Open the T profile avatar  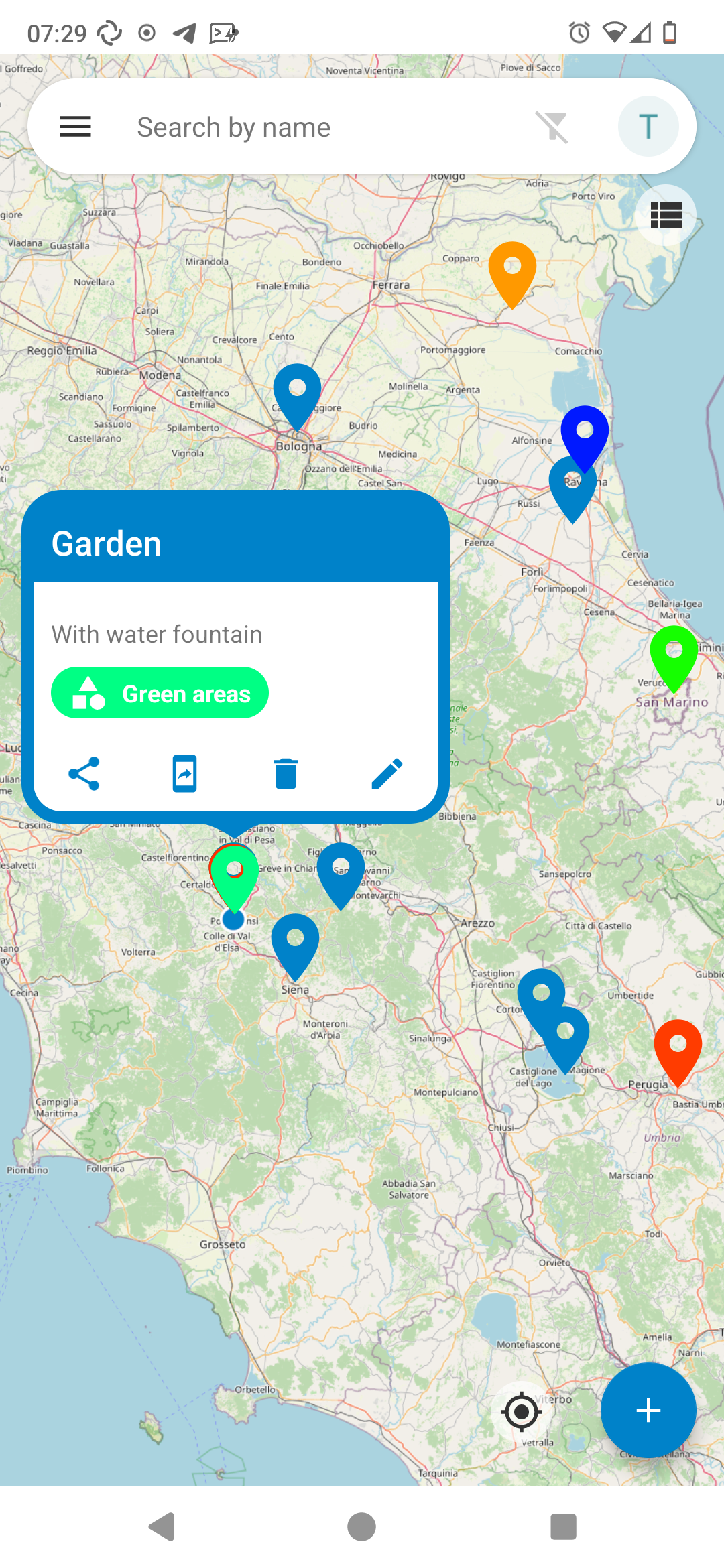point(648,127)
